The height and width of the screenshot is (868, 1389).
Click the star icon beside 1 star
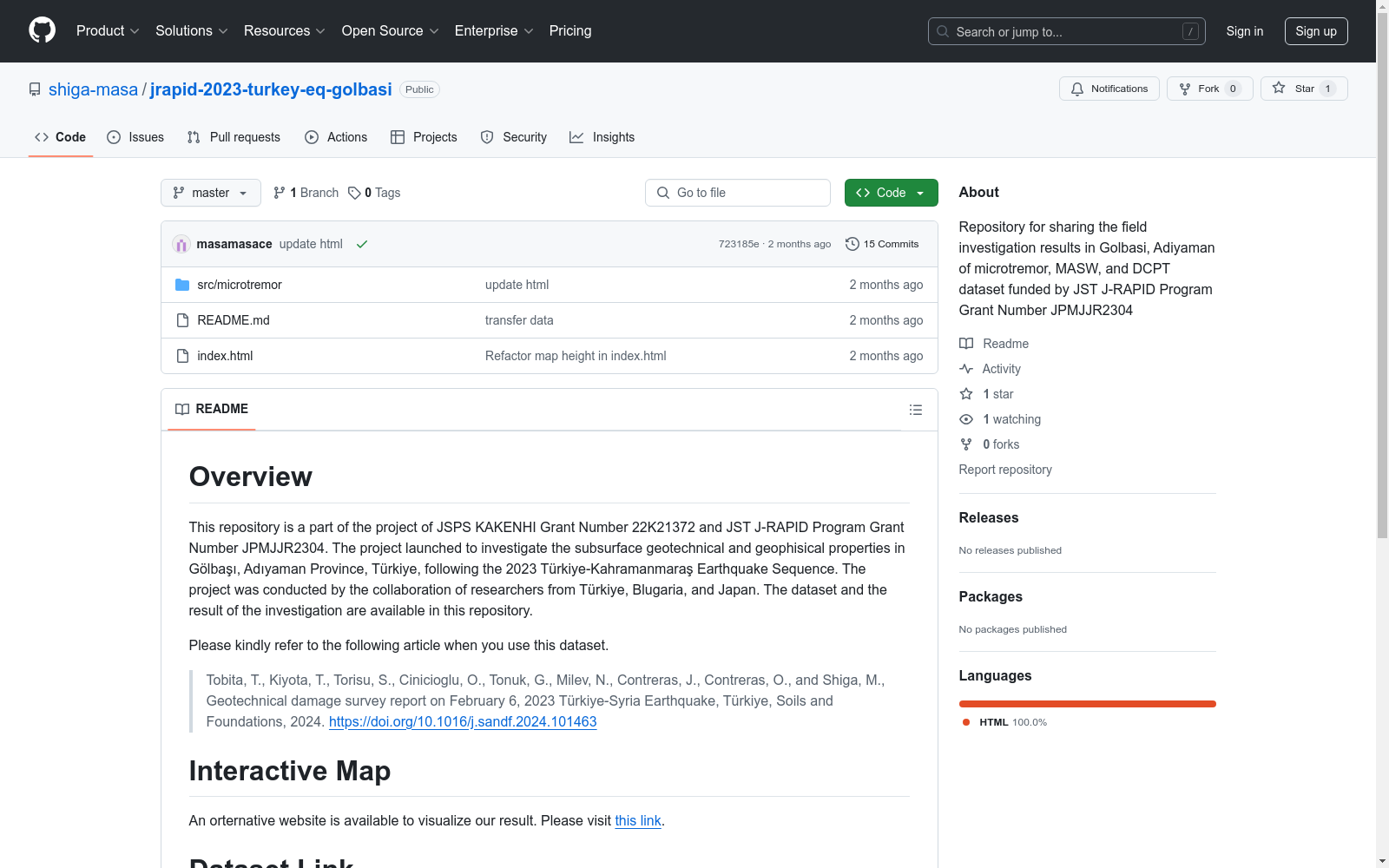[x=966, y=394]
